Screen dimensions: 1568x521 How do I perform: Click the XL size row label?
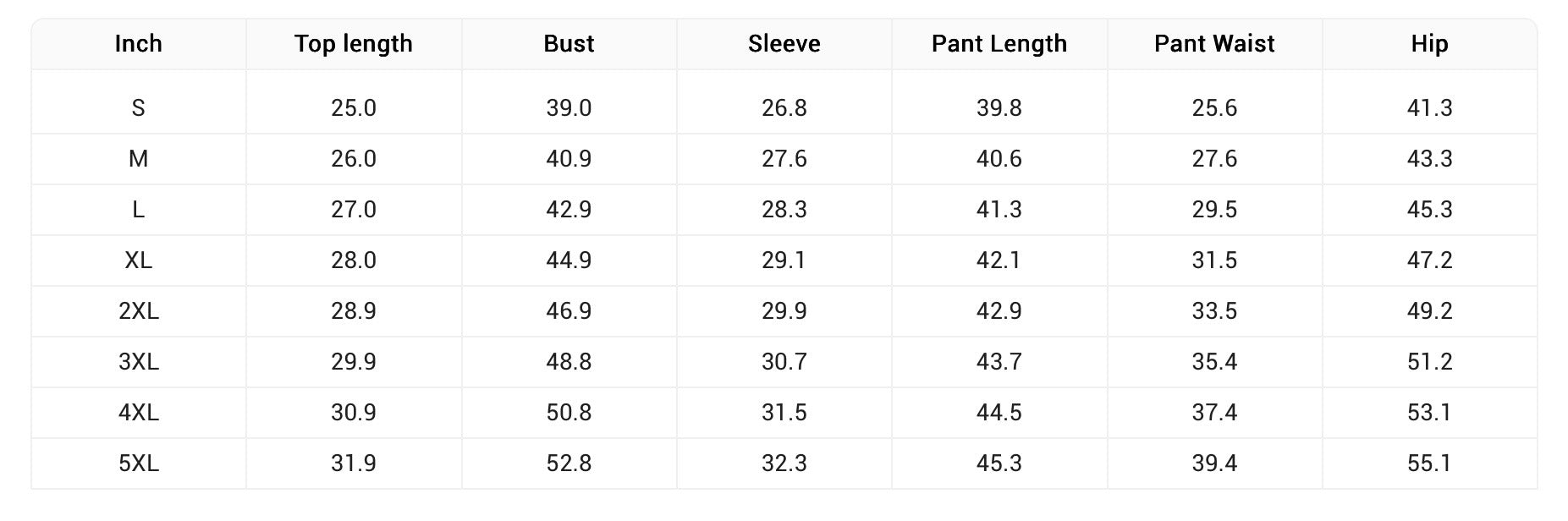click(138, 260)
